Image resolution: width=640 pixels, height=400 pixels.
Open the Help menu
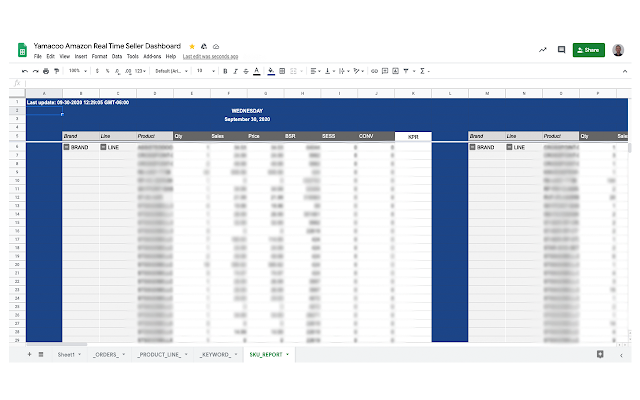coord(171,56)
